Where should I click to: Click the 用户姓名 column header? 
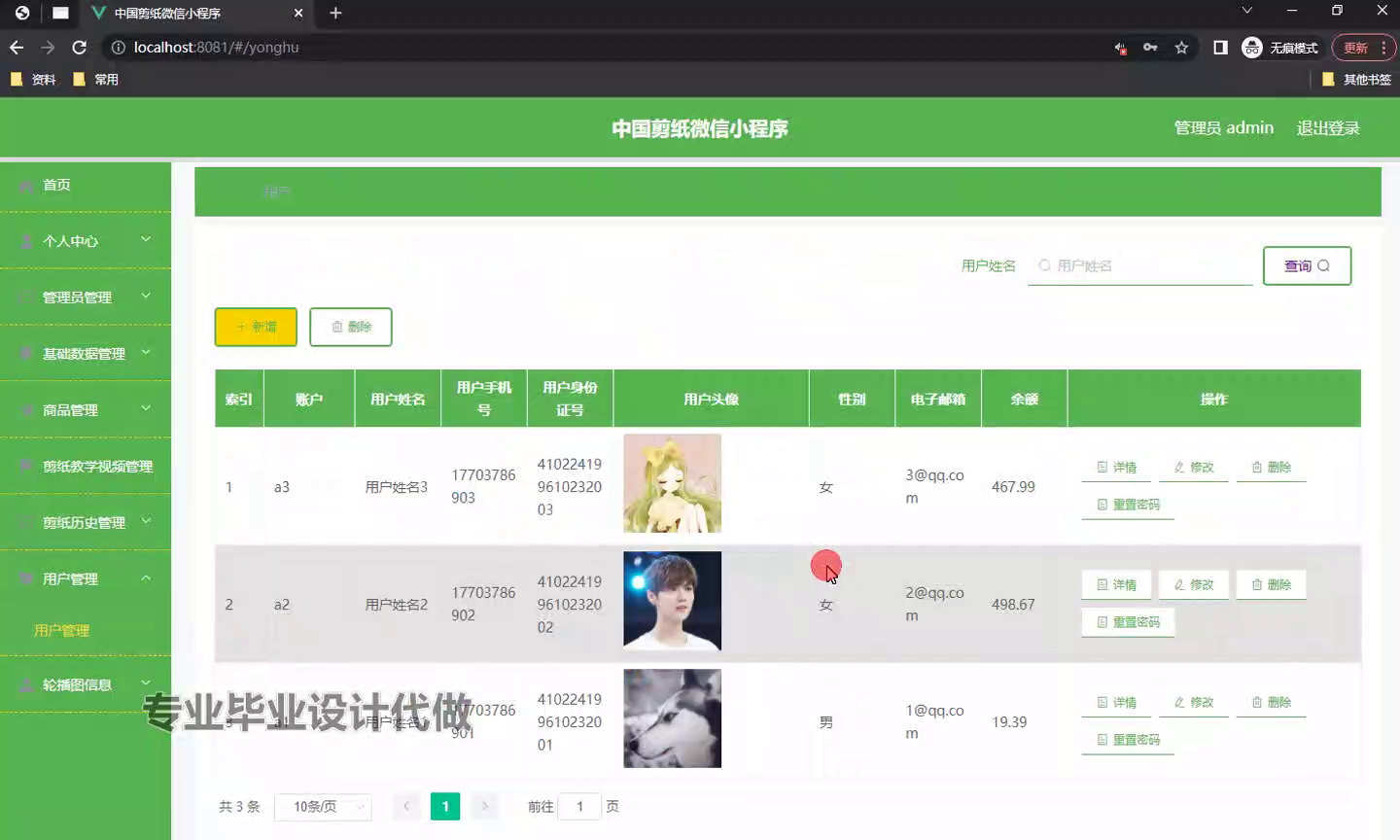(x=398, y=400)
